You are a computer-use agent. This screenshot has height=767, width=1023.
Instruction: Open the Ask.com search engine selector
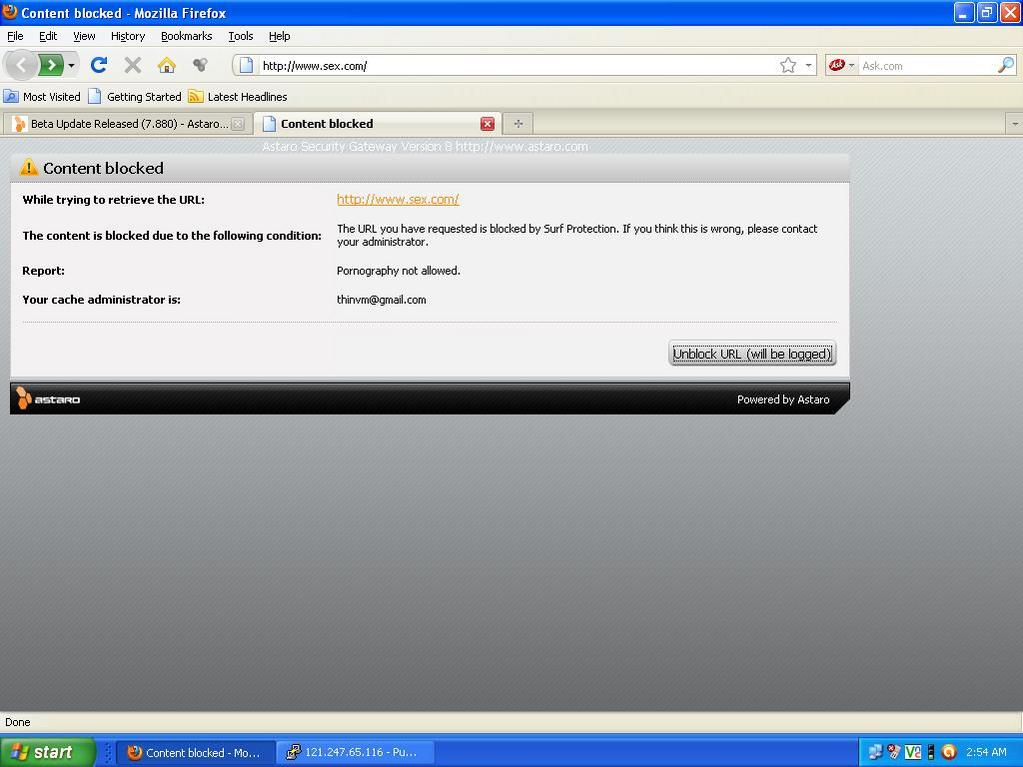coord(841,65)
